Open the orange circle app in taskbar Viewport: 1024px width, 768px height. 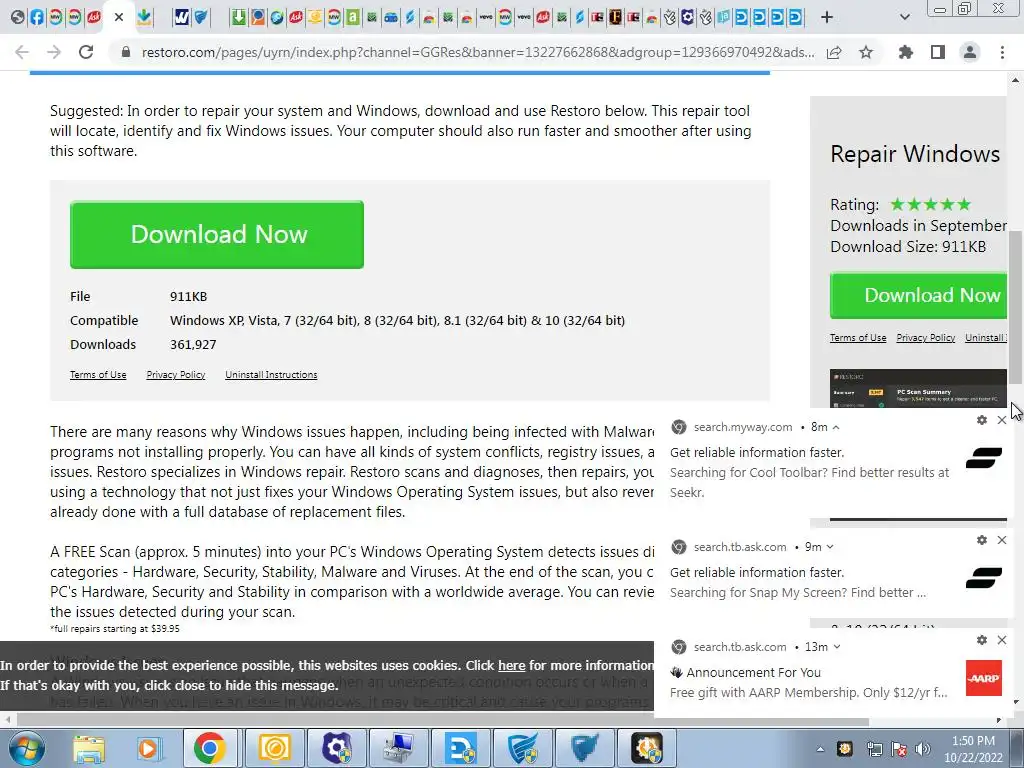tap(274, 748)
